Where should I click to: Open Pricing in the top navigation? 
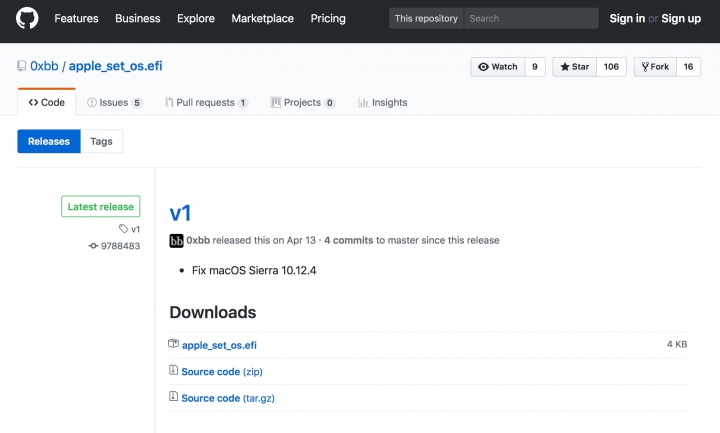tap(328, 18)
